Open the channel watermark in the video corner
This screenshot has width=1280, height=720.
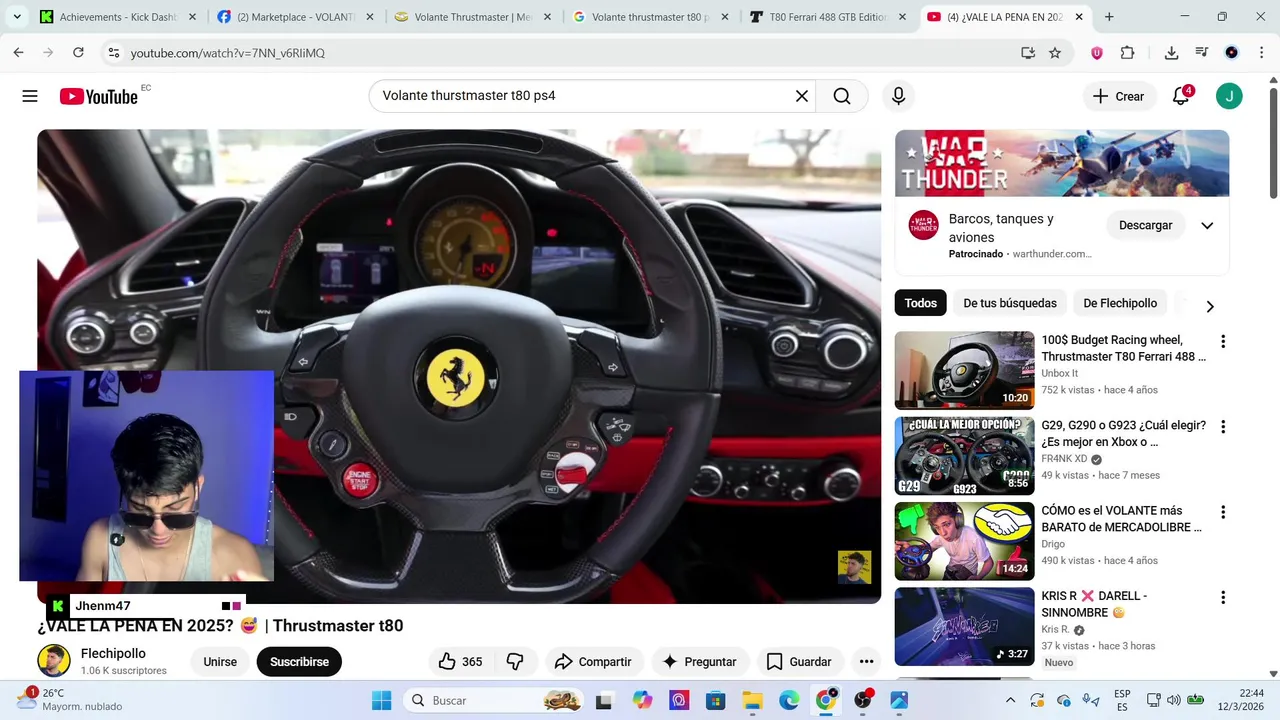tap(854, 567)
